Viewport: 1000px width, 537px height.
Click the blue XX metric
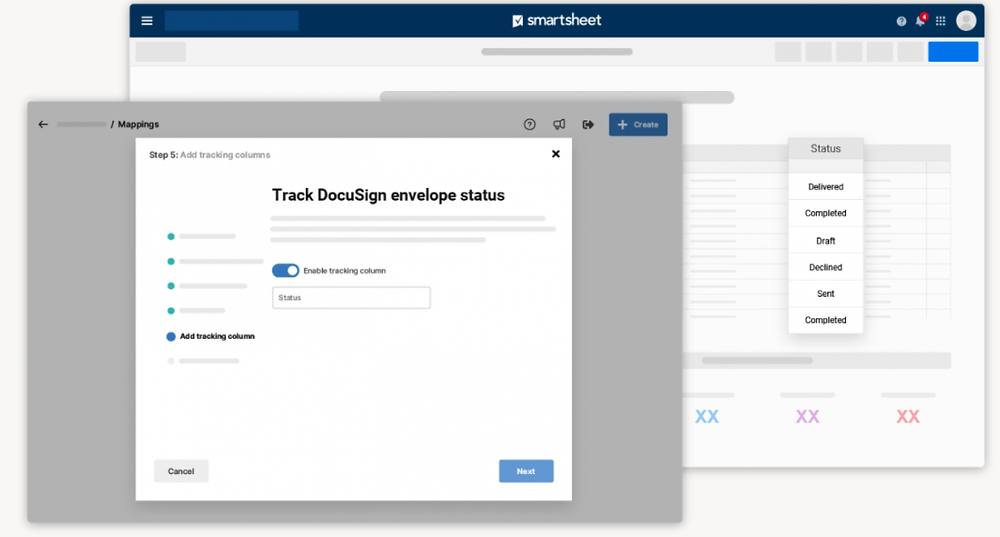707,416
